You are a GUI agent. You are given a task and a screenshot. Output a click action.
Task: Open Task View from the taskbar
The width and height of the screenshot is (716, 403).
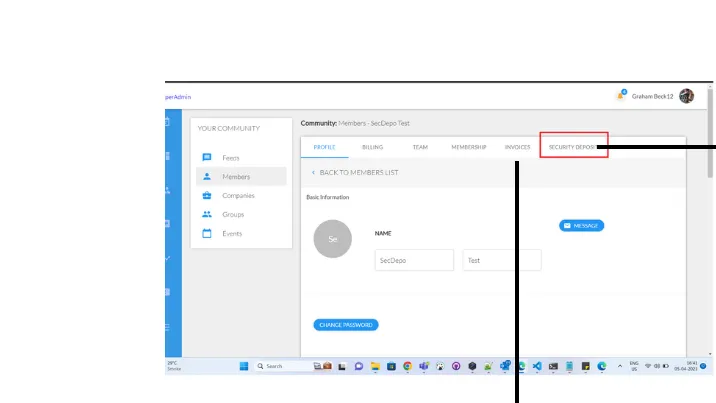pos(342,366)
